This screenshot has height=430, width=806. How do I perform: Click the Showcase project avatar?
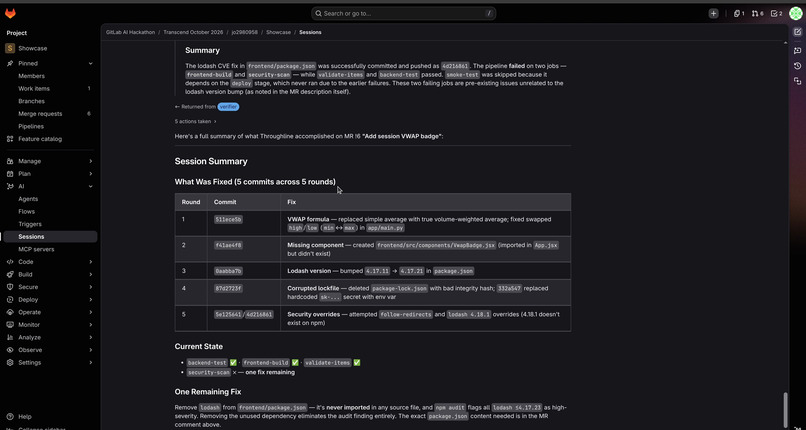point(10,48)
